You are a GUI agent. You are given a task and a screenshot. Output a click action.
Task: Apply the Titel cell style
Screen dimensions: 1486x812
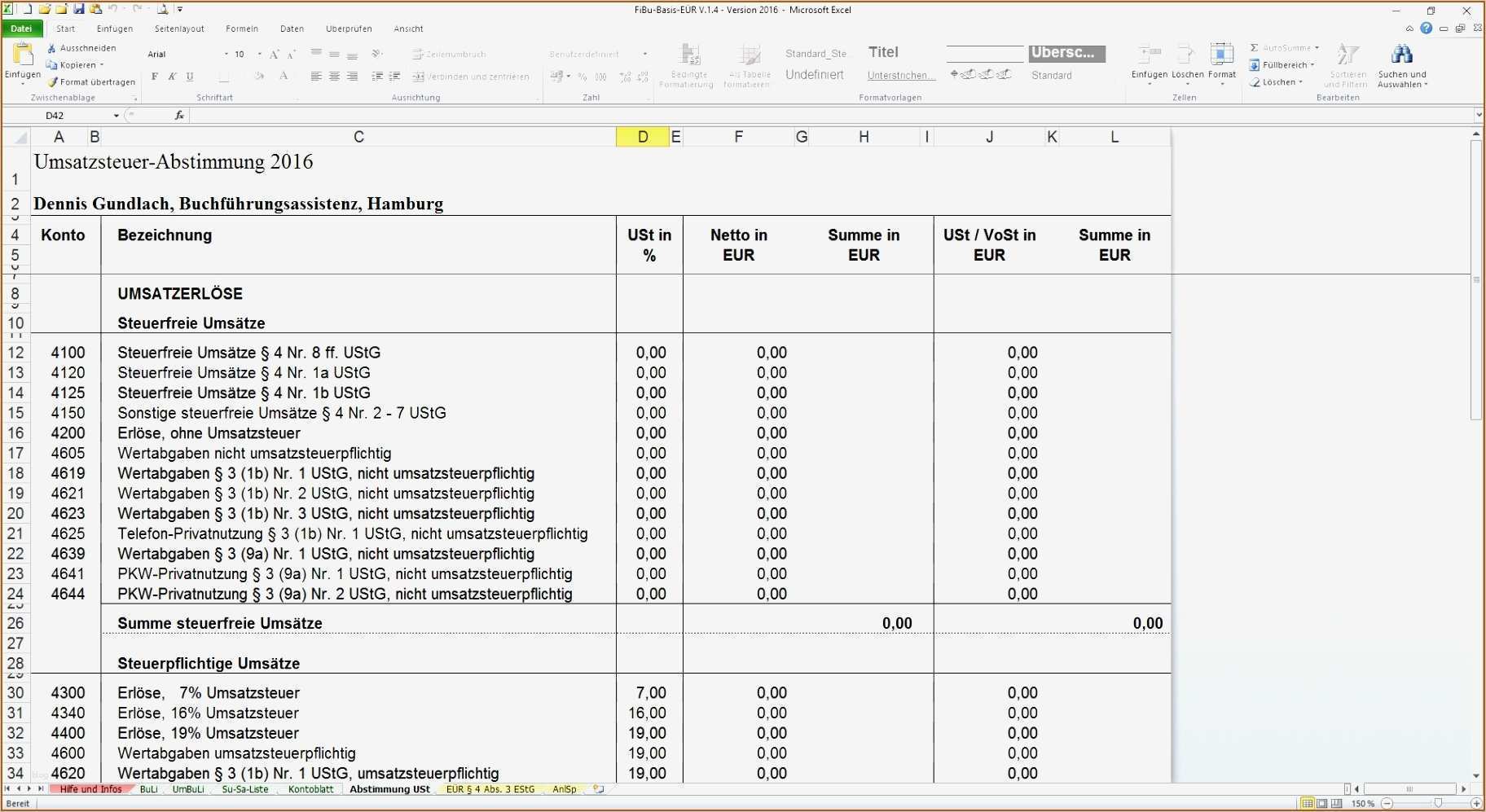click(883, 52)
